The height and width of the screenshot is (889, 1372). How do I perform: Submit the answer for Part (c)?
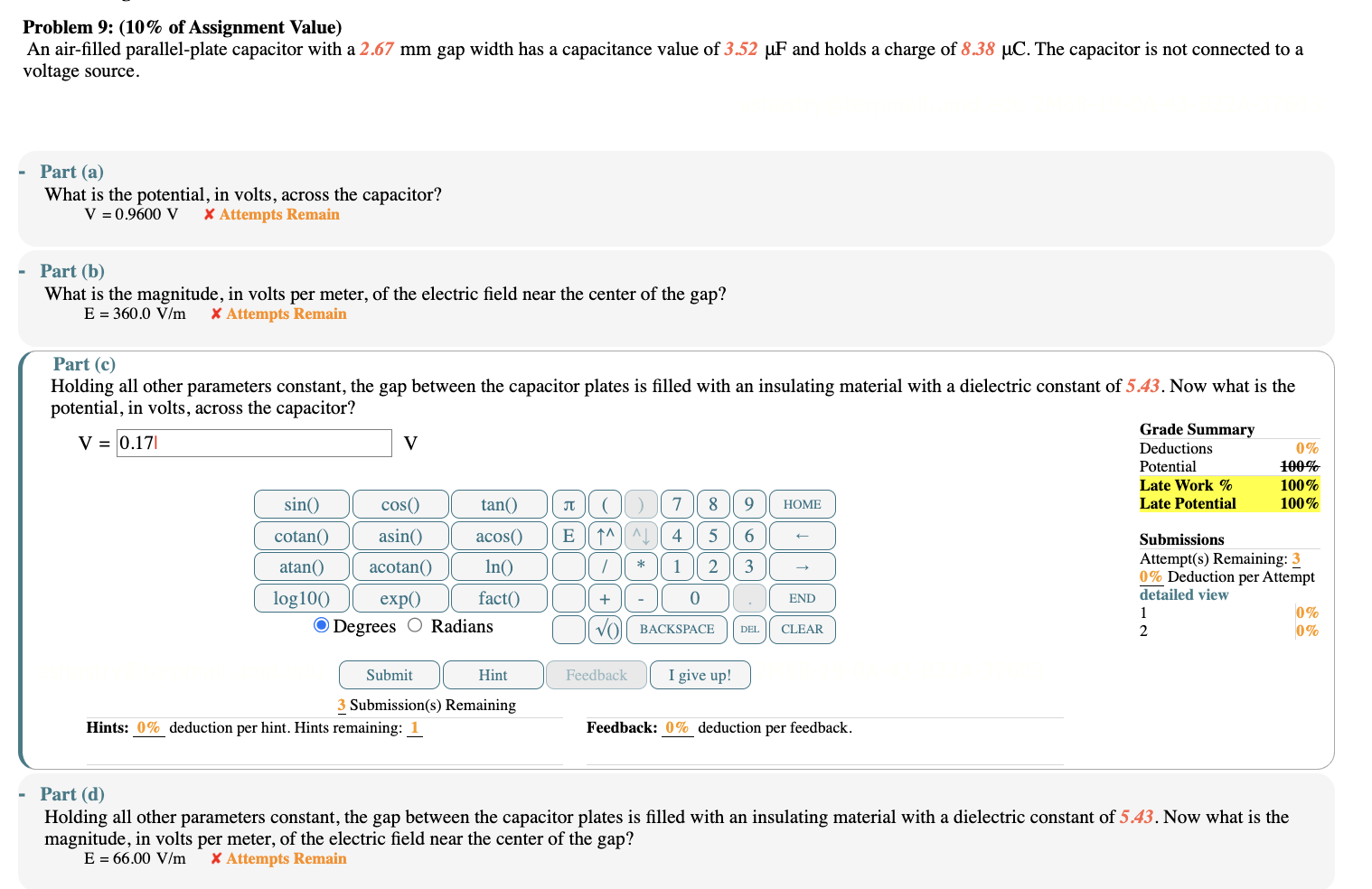tap(389, 674)
